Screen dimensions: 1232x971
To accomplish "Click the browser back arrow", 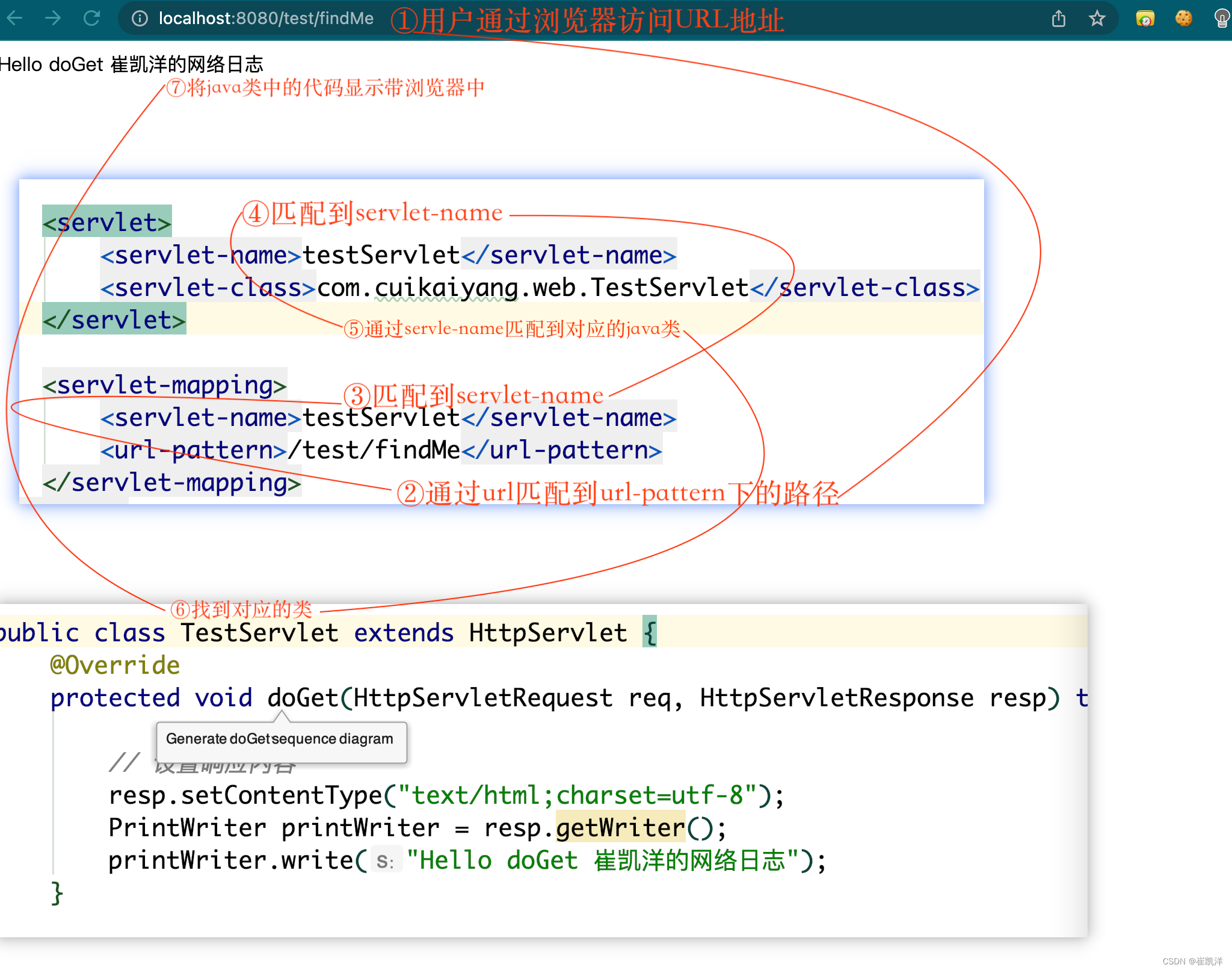I will 14,18.
